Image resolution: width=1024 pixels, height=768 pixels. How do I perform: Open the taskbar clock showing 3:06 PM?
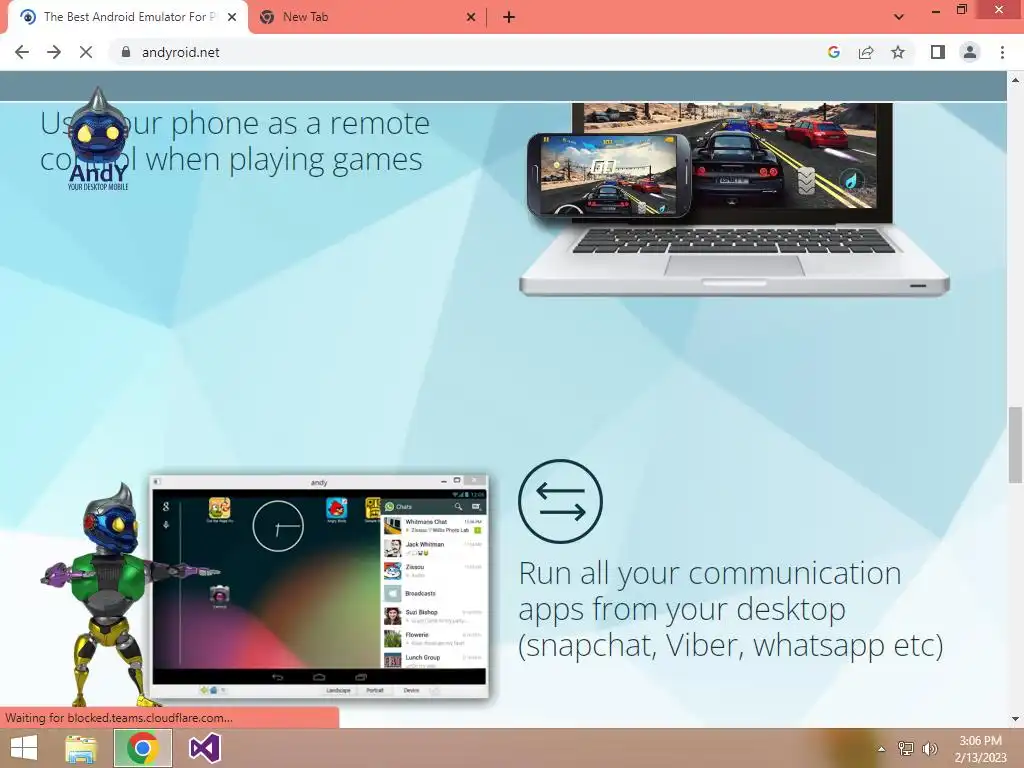980,749
